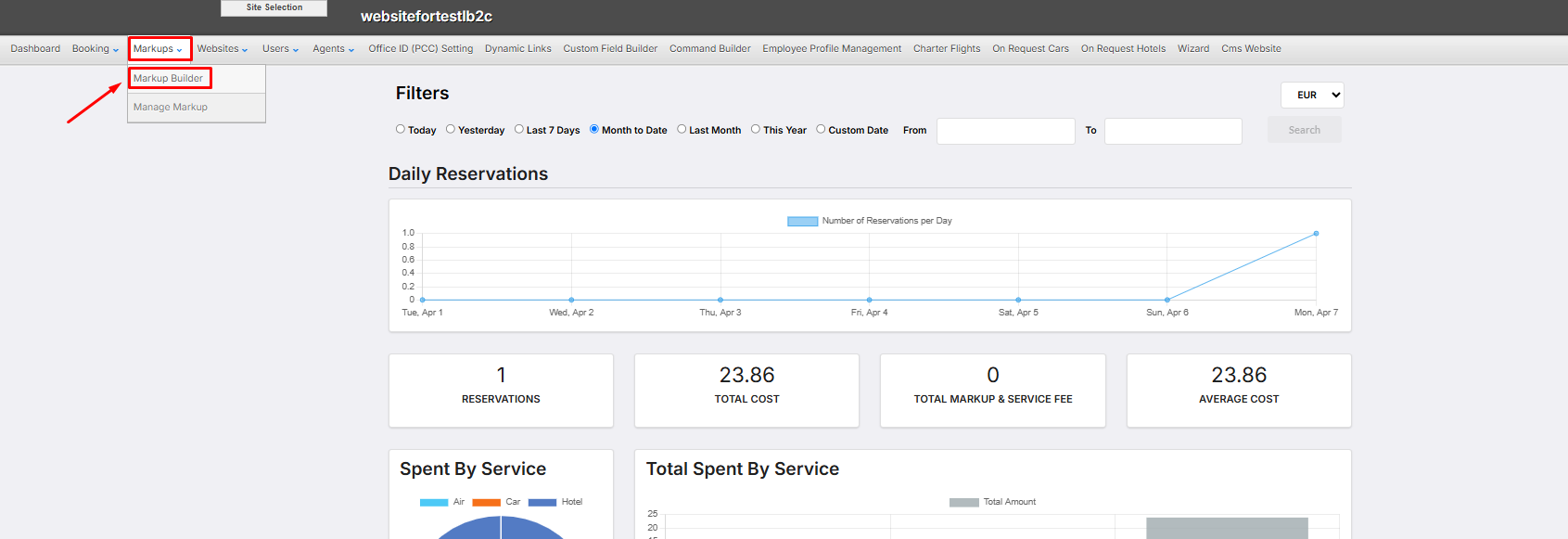
Task: Select the Yesterday filter radio
Action: click(451, 129)
